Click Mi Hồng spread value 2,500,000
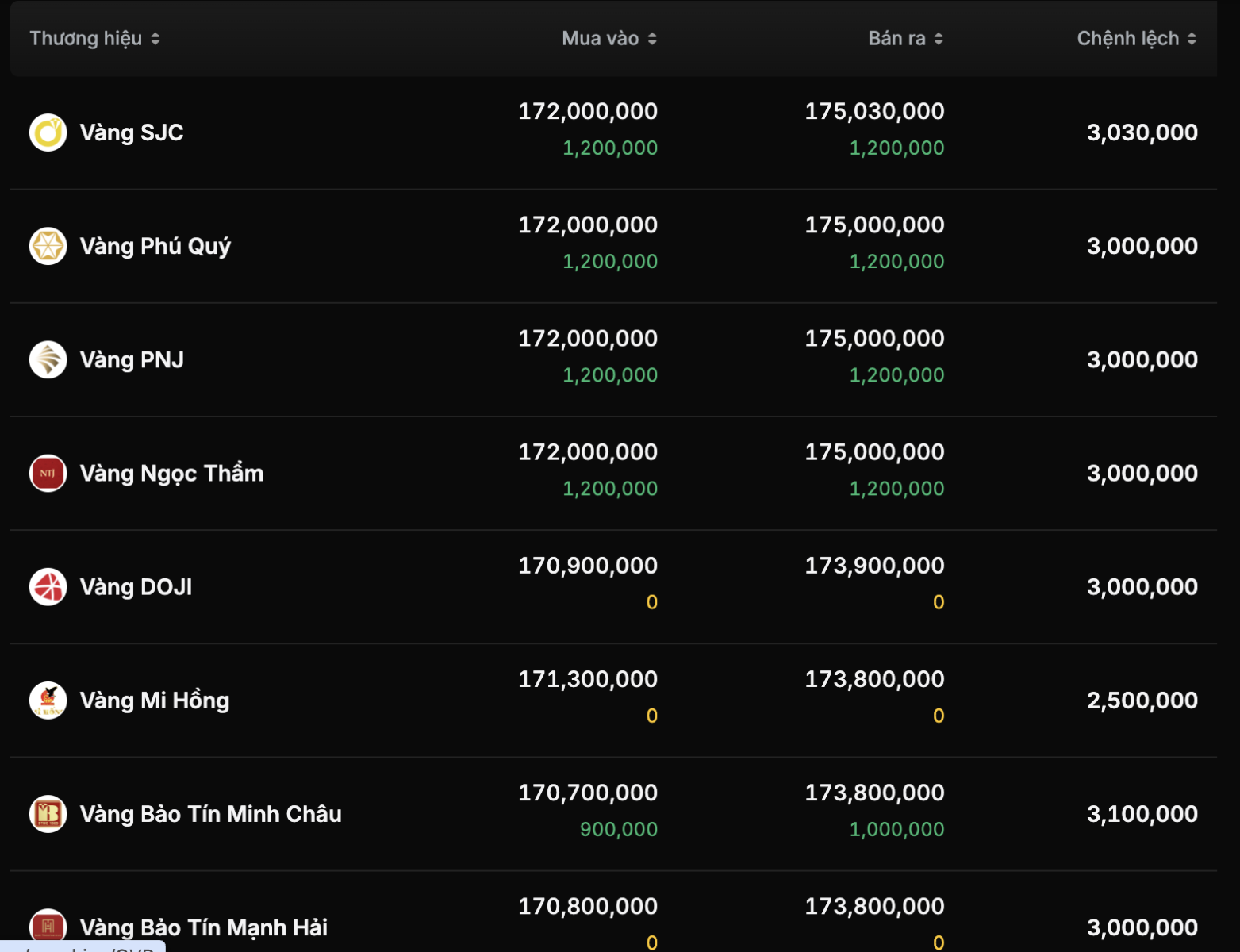 coord(1142,701)
